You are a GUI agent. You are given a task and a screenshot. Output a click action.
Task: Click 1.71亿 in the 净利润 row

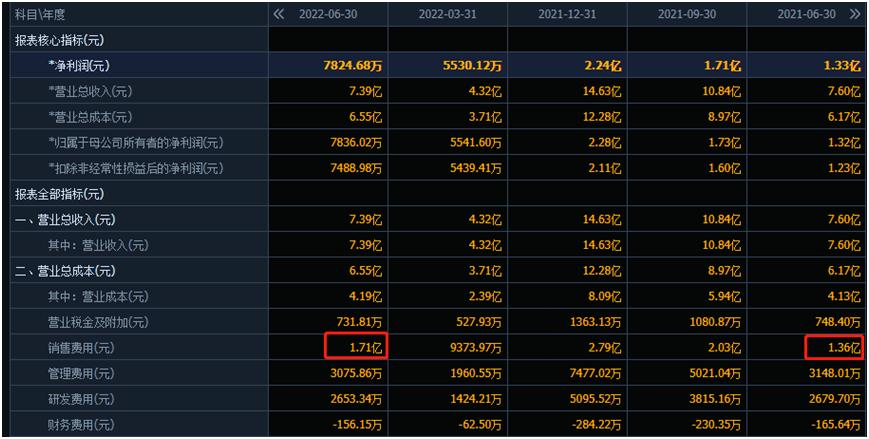[x=723, y=66]
